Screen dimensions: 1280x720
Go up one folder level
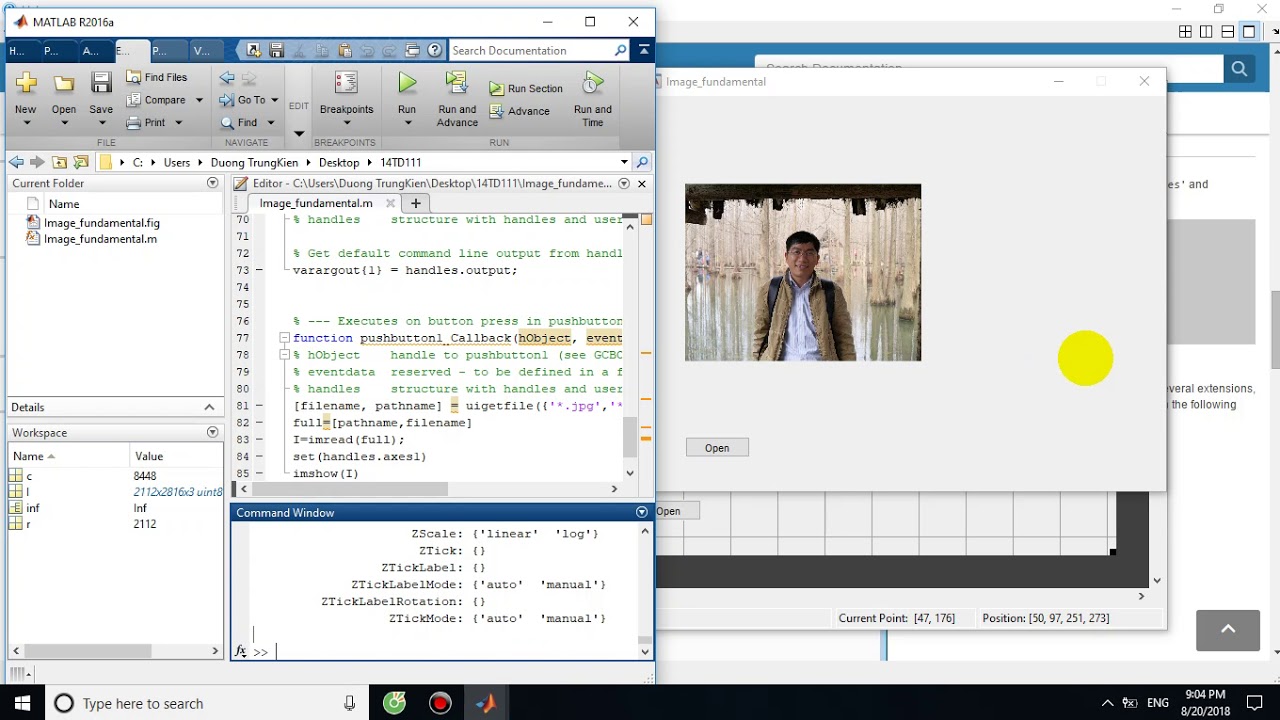tap(60, 162)
